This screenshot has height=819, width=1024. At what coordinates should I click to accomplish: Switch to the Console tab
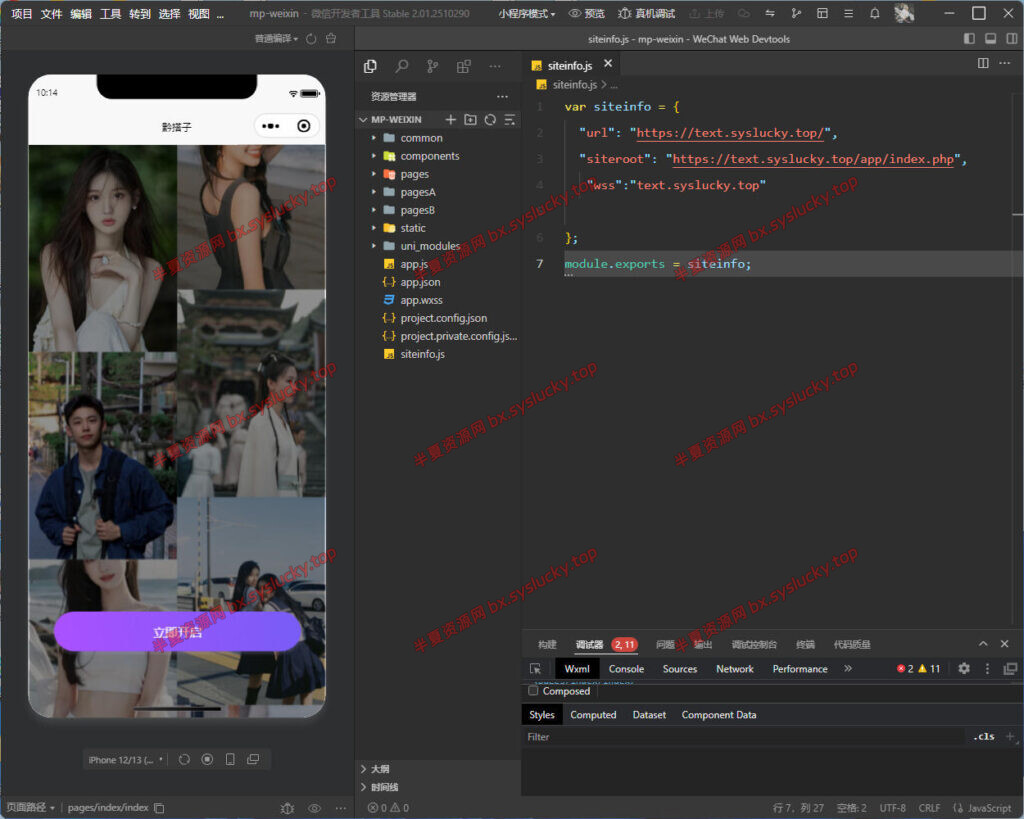coord(626,669)
